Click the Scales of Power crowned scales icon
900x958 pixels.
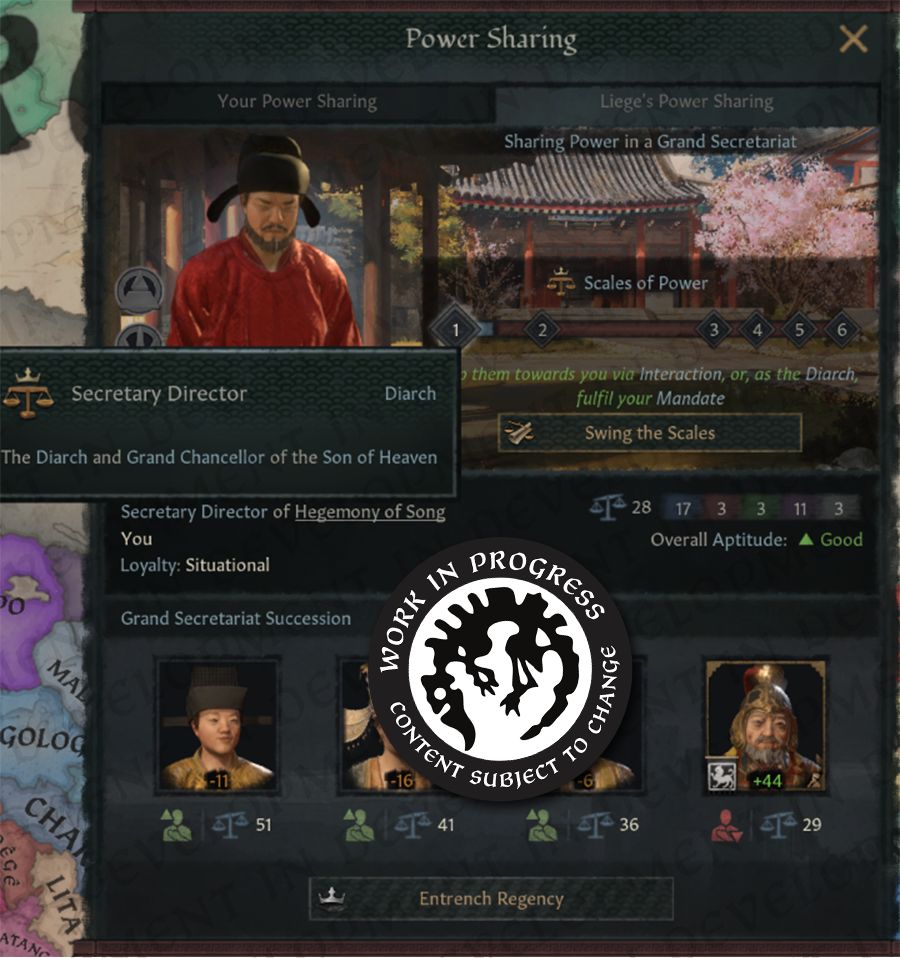point(561,282)
